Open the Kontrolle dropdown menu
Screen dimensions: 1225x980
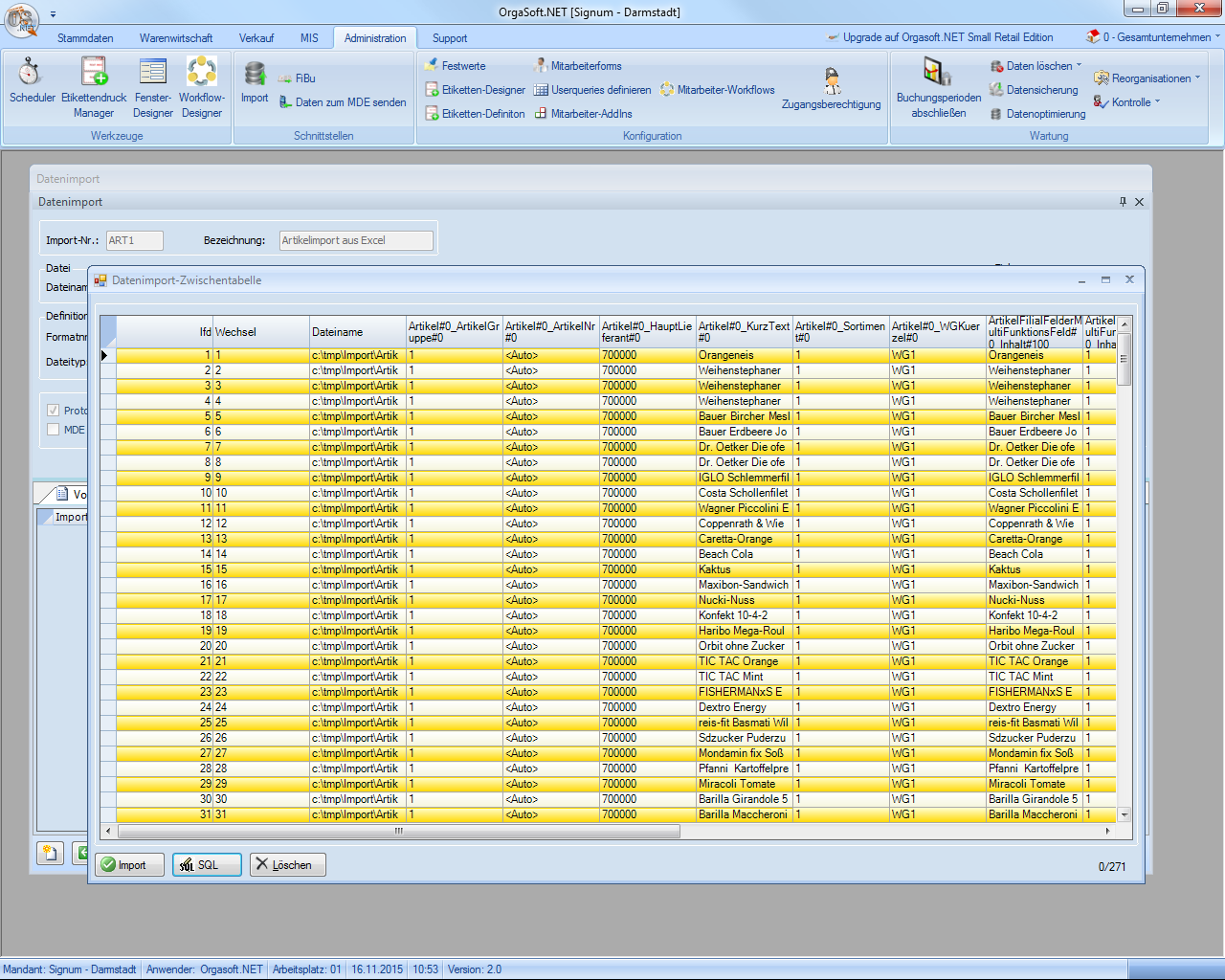pyautogui.click(x=1127, y=102)
